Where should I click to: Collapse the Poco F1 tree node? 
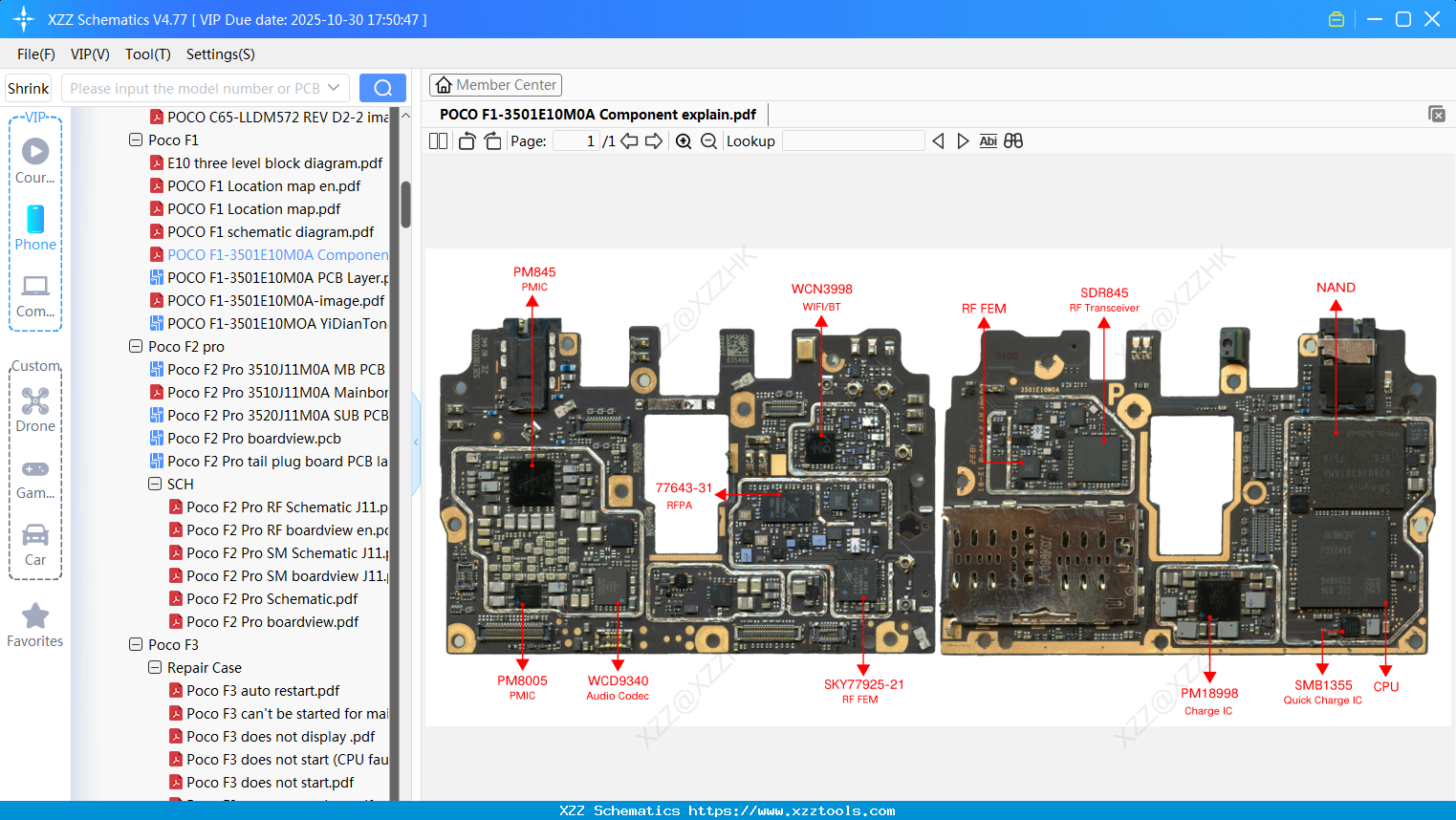pyautogui.click(x=135, y=140)
